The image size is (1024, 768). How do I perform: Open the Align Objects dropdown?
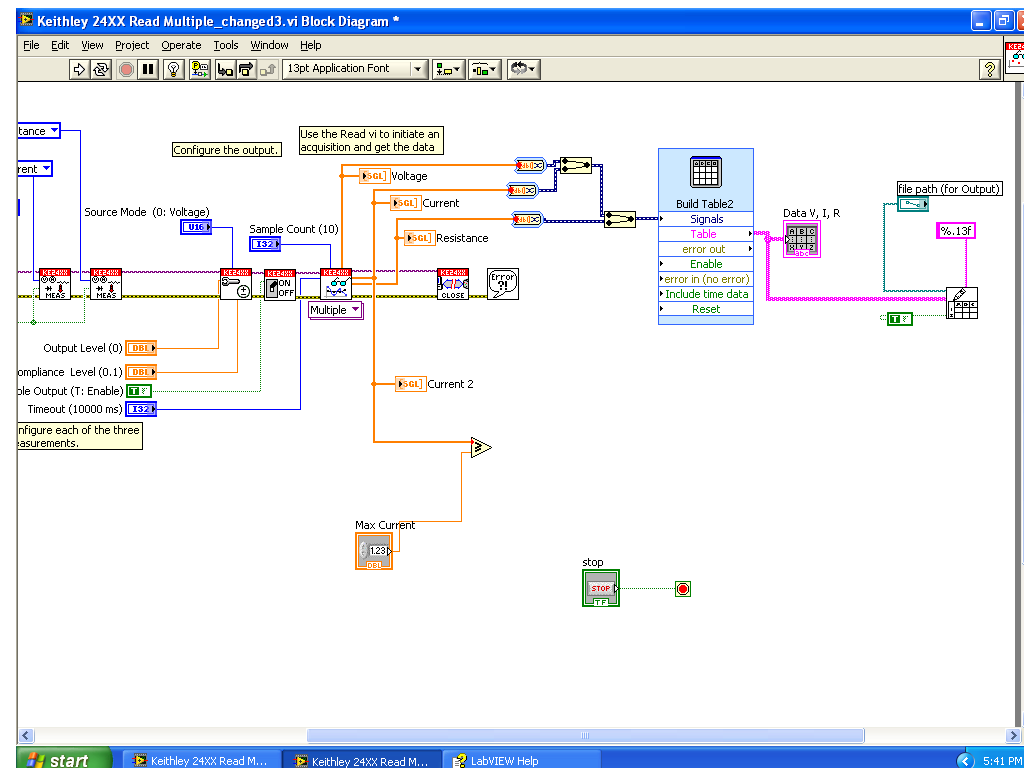pyautogui.click(x=448, y=69)
